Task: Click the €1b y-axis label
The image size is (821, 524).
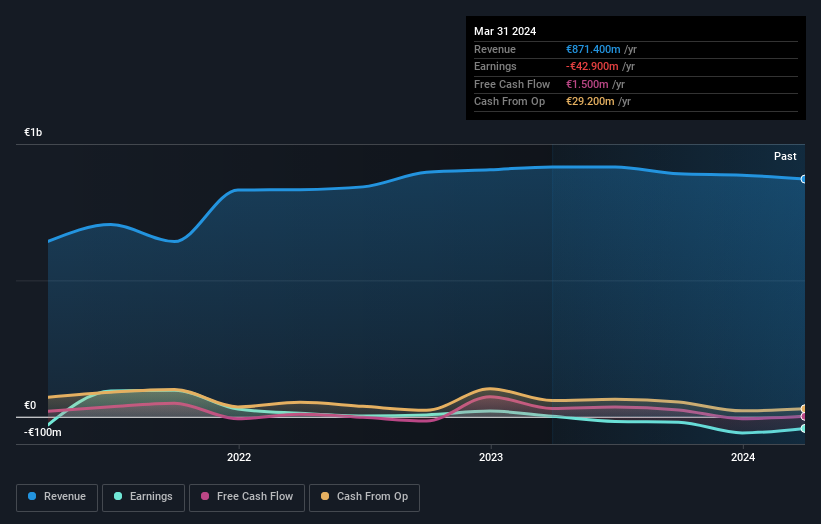Action: pos(33,132)
